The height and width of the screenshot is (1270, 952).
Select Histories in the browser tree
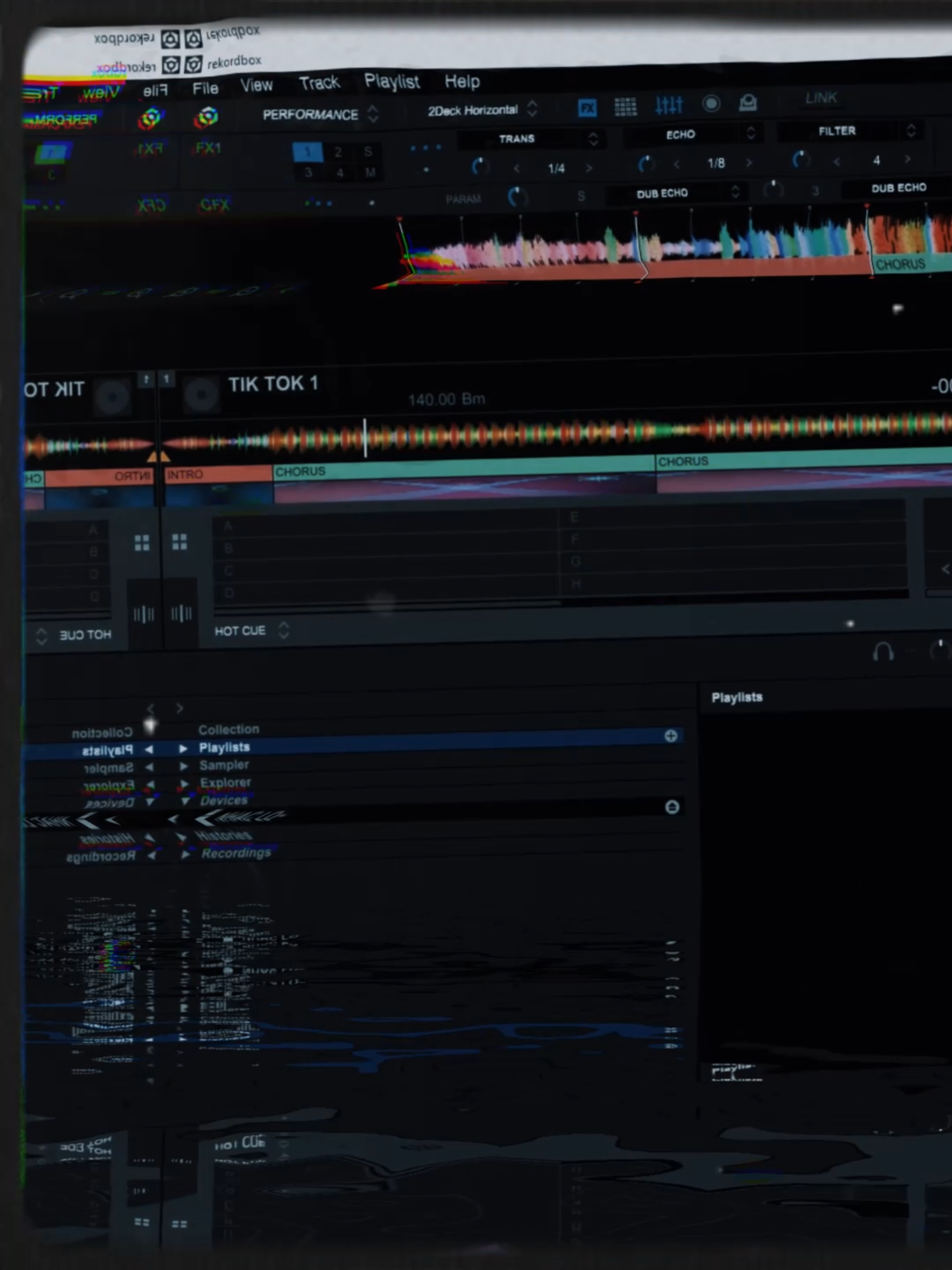[224, 836]
